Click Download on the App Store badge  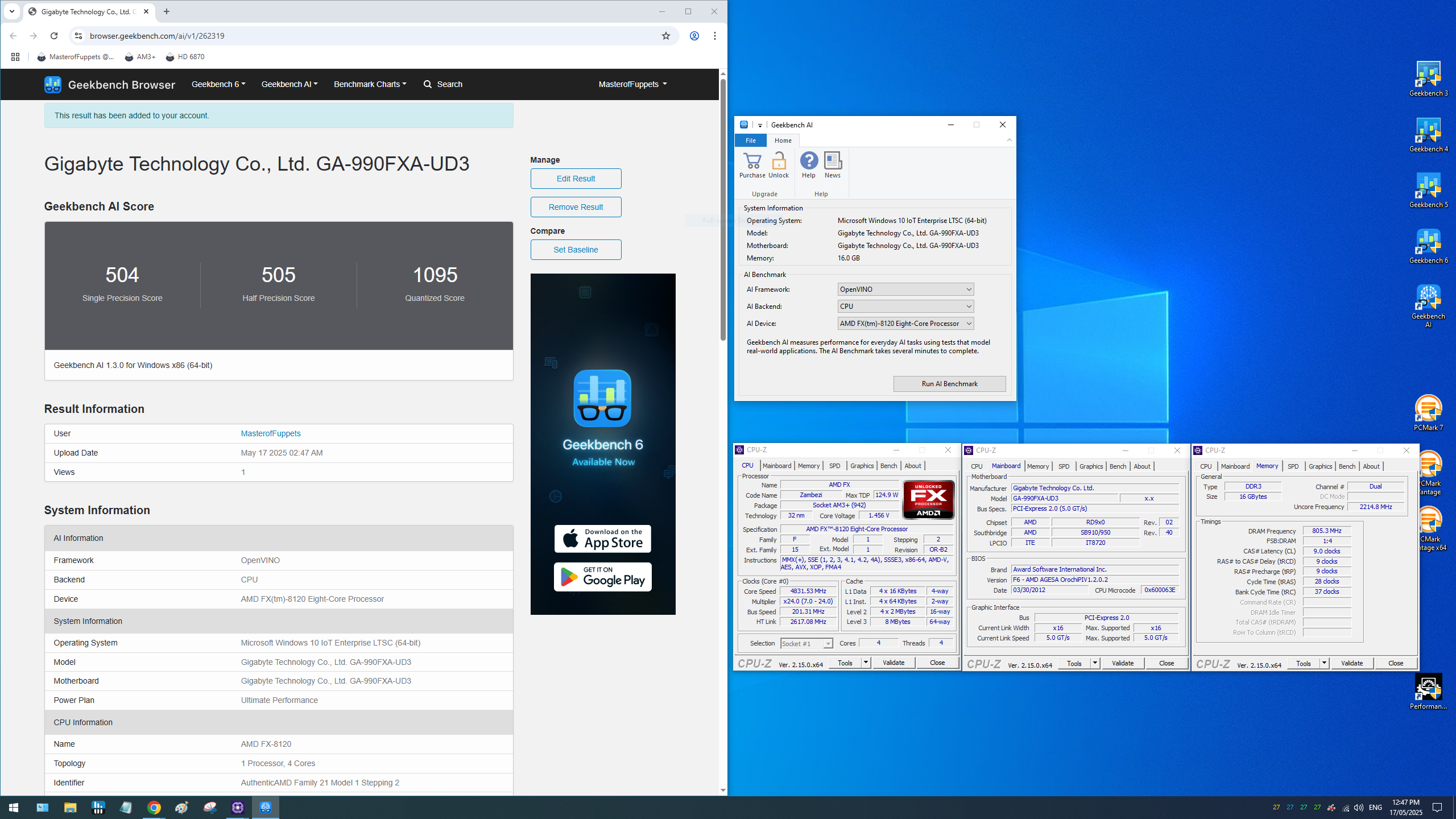pyautogui.click(x=602, y=539)
